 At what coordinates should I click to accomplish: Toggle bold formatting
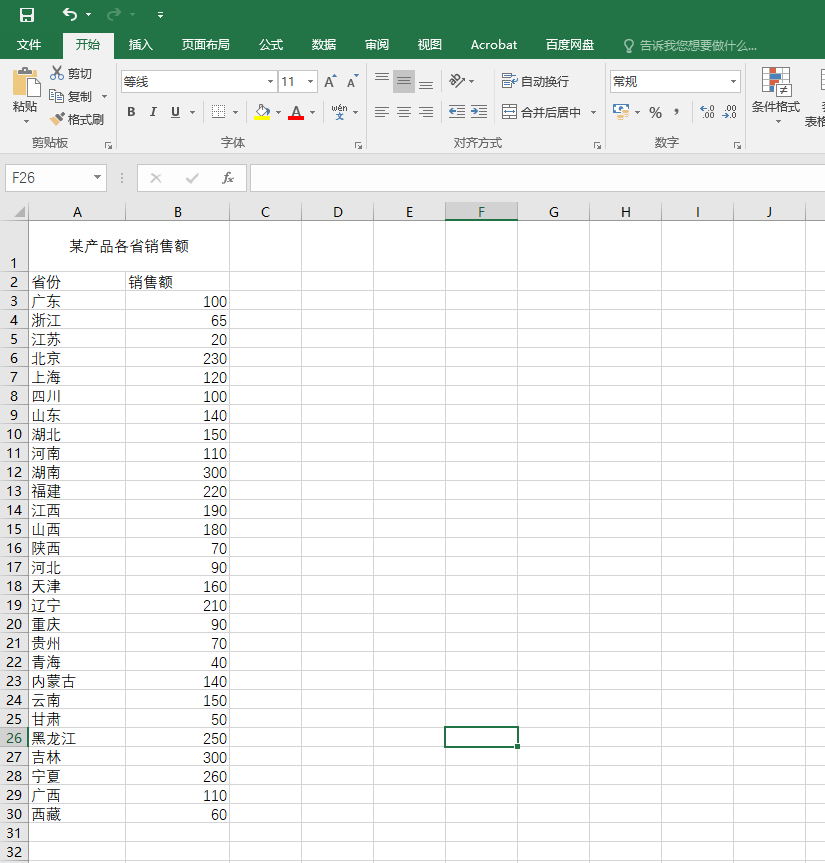coord(131,112)
